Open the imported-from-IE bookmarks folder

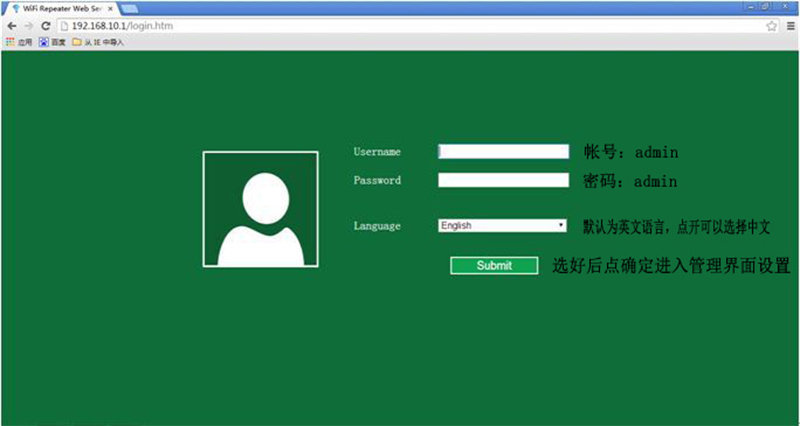tap(98, 42)
